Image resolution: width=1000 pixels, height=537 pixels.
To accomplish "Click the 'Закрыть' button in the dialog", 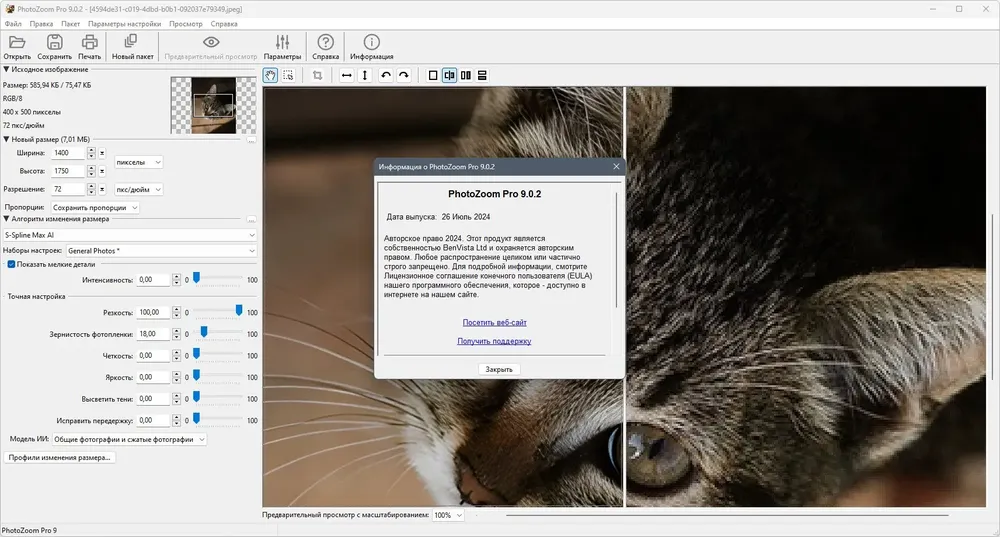I will pos(499,369).
